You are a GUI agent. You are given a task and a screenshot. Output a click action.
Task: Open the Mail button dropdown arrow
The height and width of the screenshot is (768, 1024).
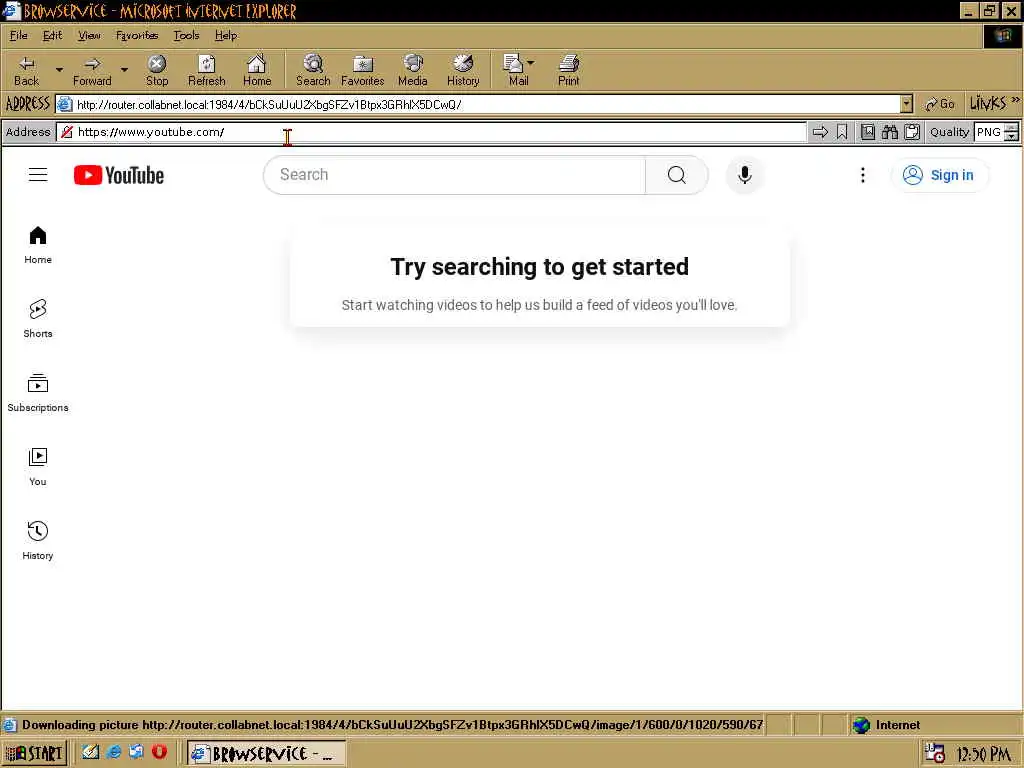(x=530, y=63)
